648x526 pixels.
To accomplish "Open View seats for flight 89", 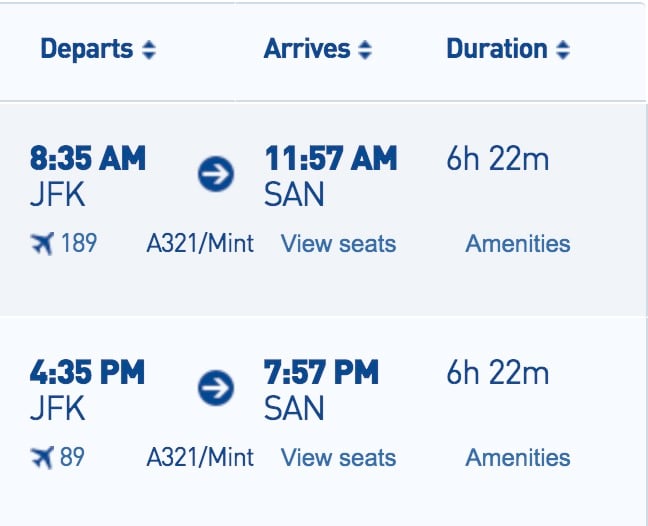I will 338,457.
